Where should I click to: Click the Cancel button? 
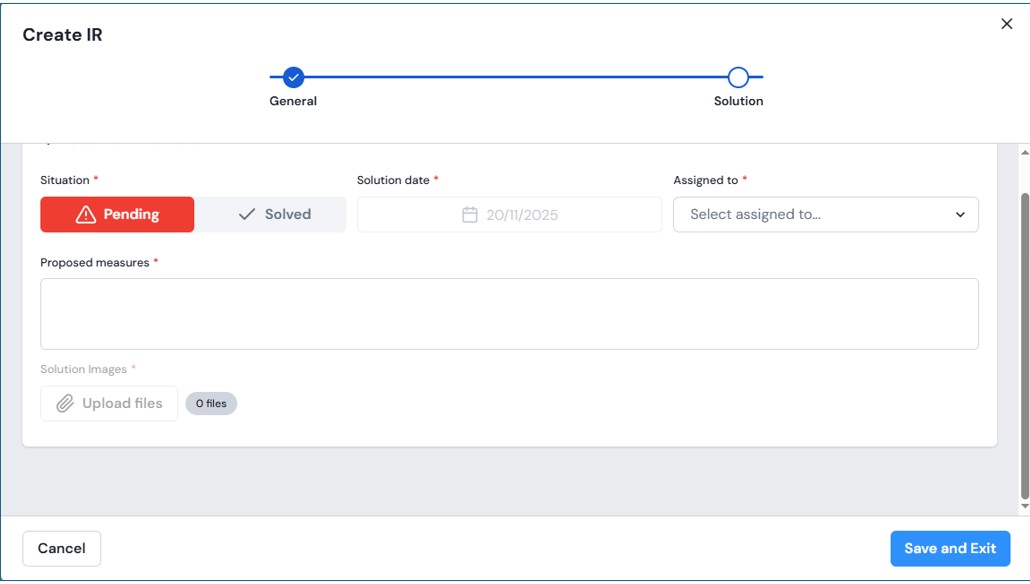(x=61, y=548)
